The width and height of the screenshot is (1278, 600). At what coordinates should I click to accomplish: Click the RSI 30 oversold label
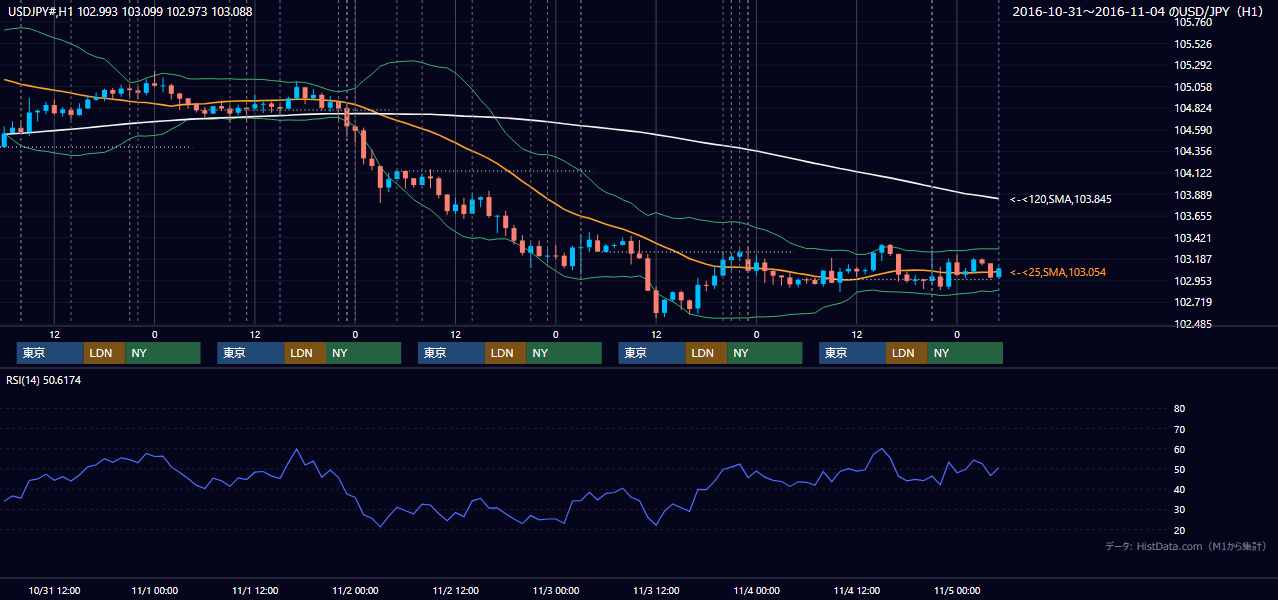pyautogui.click(x=1180, y=510)
